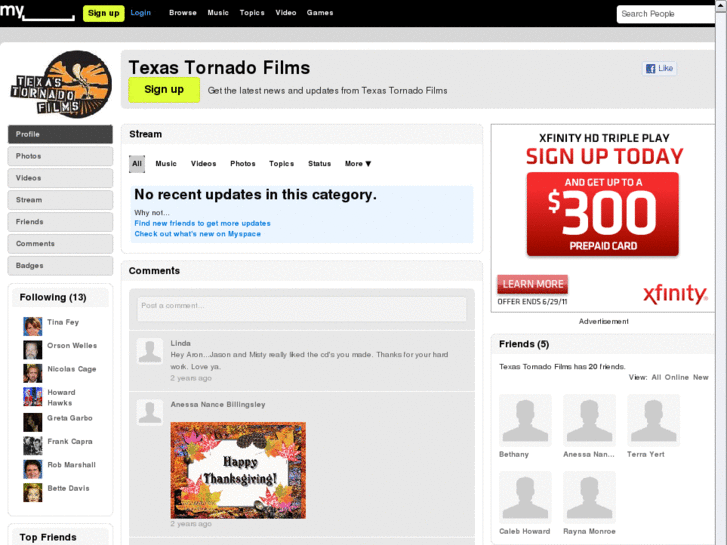The image size is (727, 545).
Task: Open the Bette Davis name link
Action: click(x=69, y=488)
